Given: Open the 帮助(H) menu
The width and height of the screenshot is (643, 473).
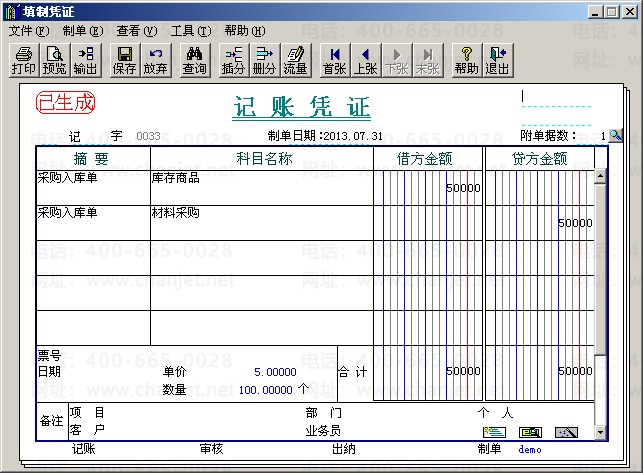Looking at the screenshot, I should [245, 31].
